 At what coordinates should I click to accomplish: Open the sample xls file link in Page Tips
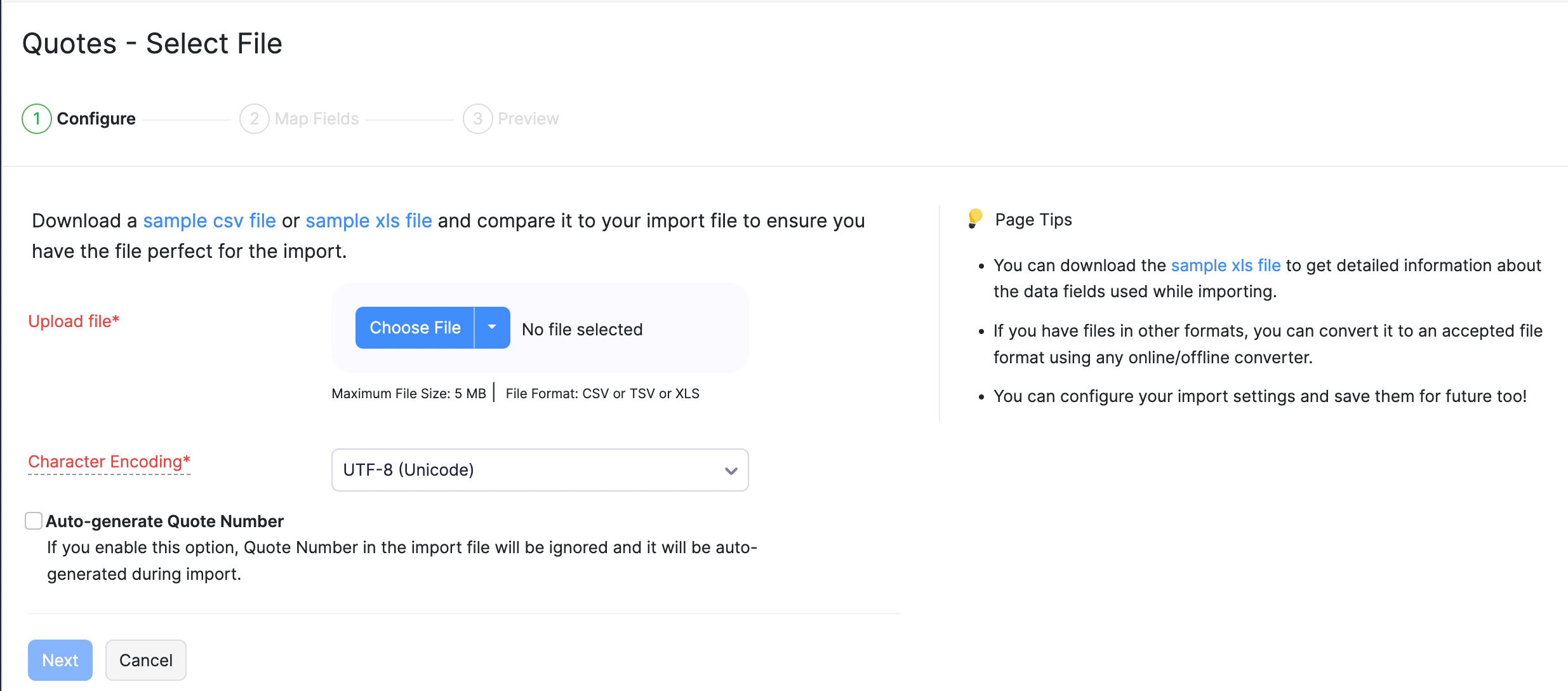coord(1226,265)
